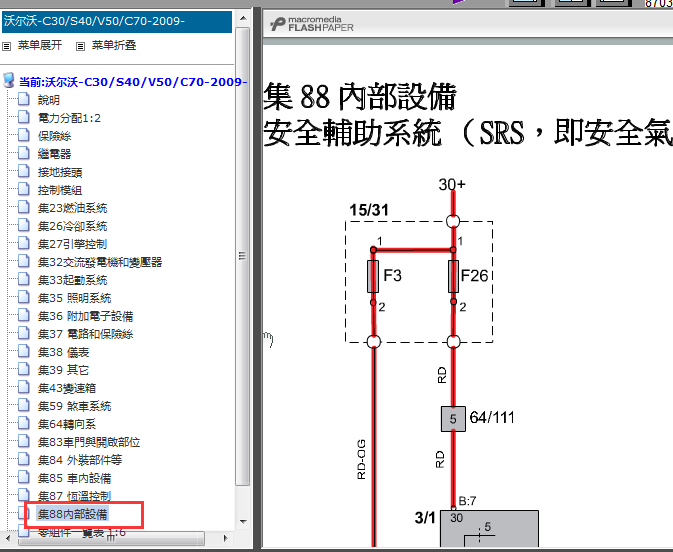This screenshot has width=673, height=552.
Task: Click the page icon beside 集64轉向系
Action: 24,424
